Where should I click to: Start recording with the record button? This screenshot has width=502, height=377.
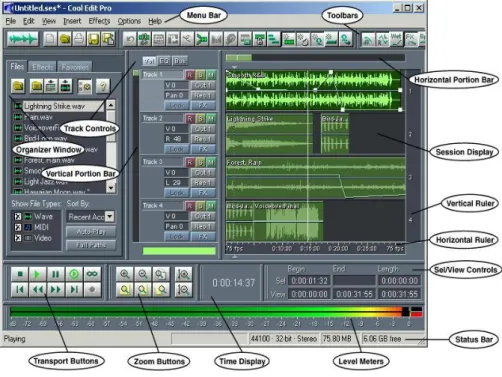[x=92, y=289]
